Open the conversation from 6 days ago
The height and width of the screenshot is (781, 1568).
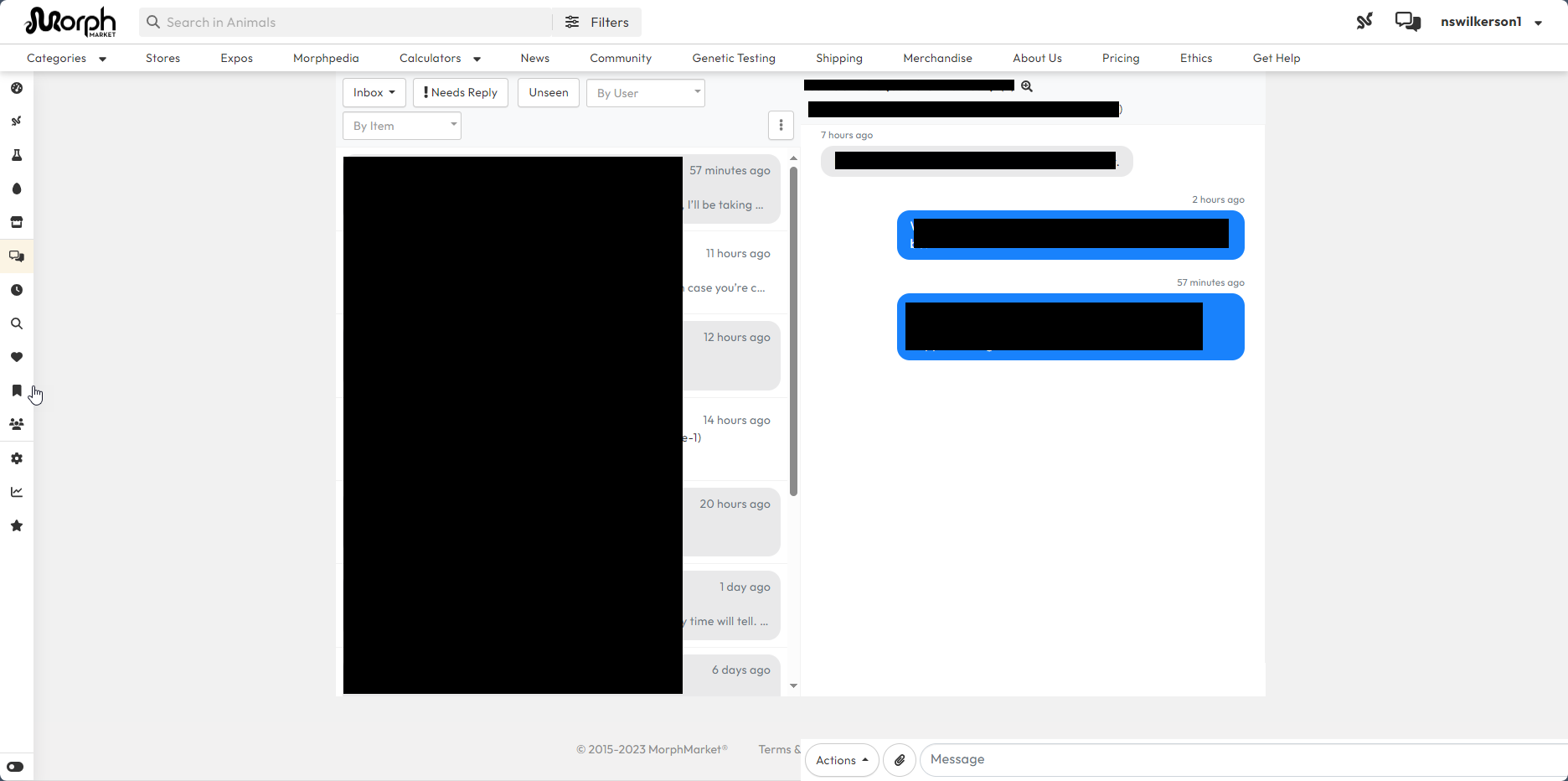(561, 675)
